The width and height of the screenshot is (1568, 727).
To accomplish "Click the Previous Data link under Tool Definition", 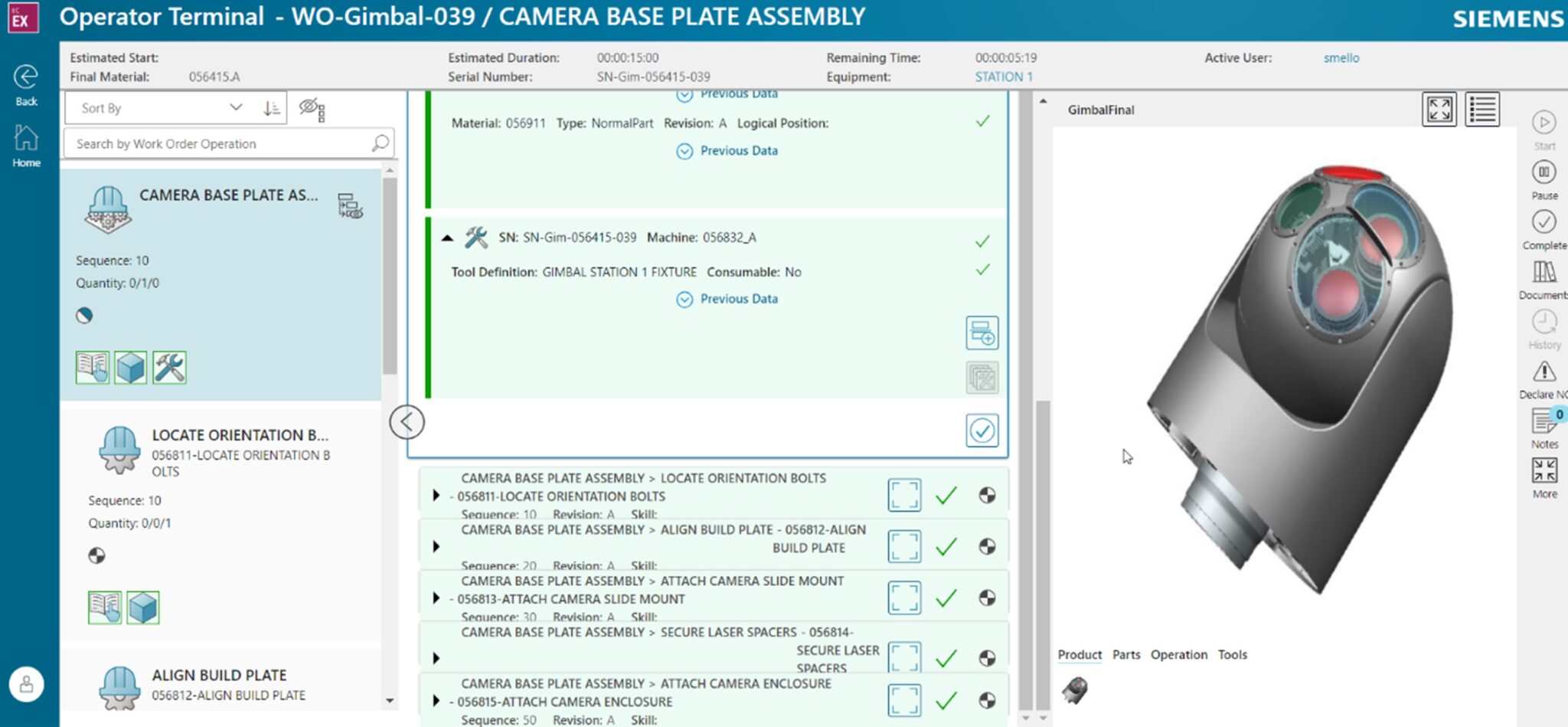I will 727,299.
